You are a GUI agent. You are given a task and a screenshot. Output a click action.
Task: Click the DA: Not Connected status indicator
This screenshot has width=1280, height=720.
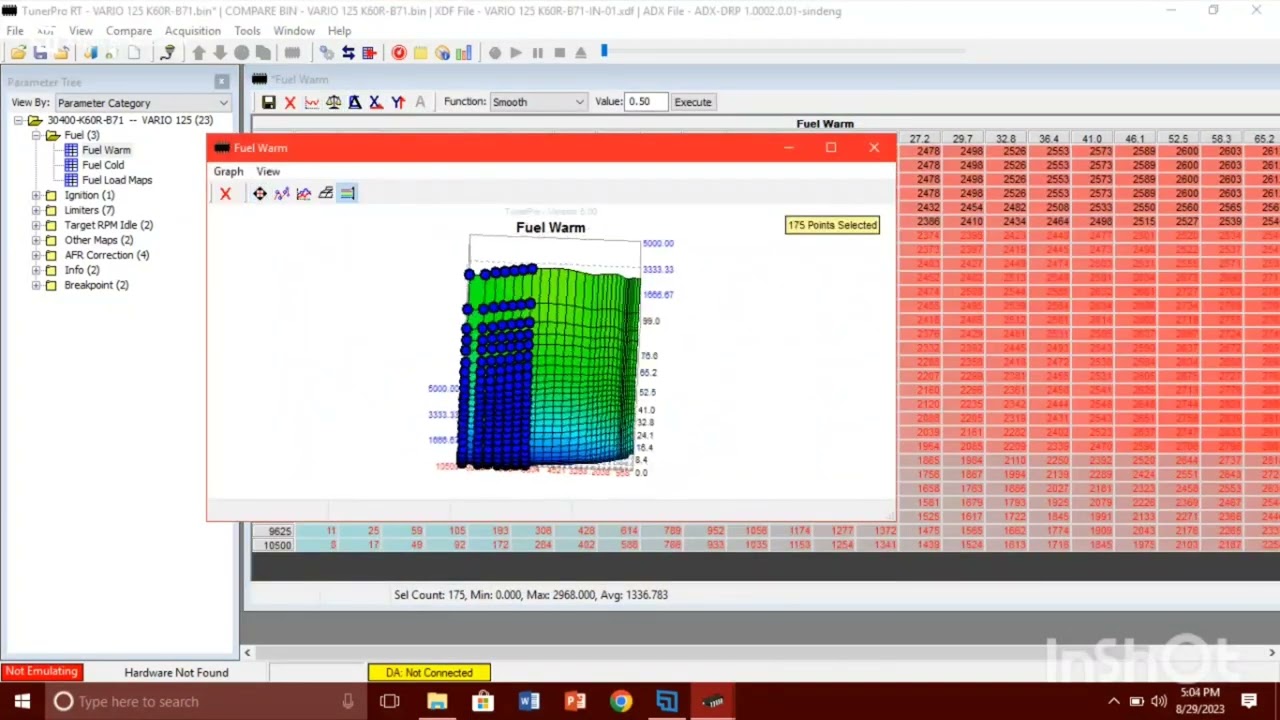tap(429, 673)
